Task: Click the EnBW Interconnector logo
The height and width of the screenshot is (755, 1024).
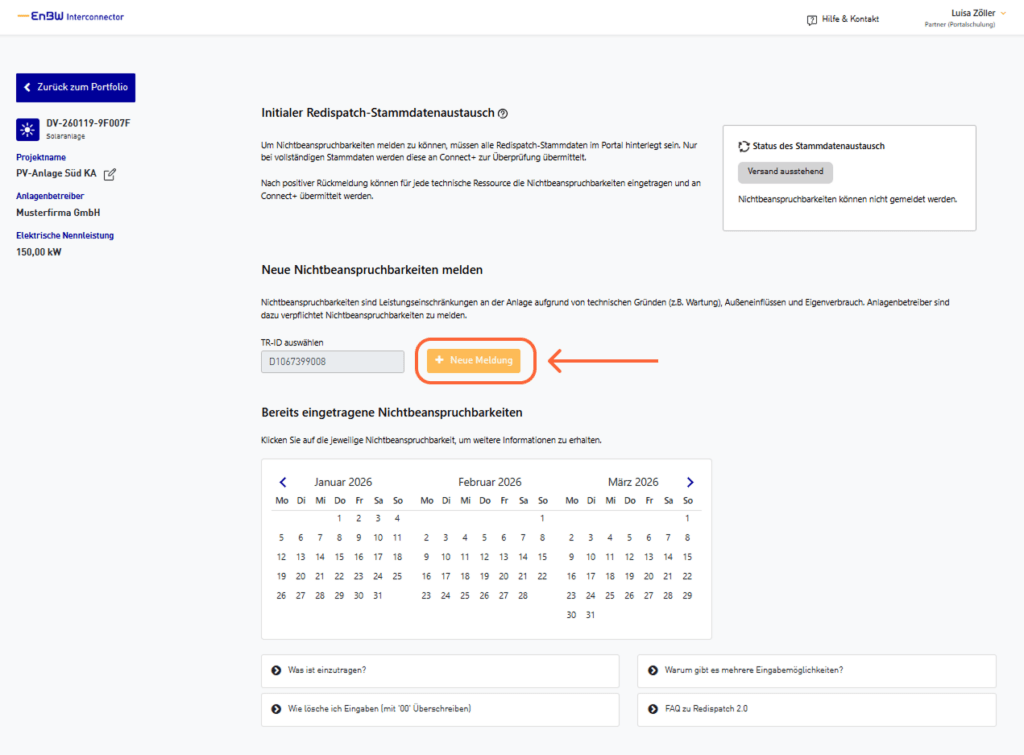Action: 70,17
